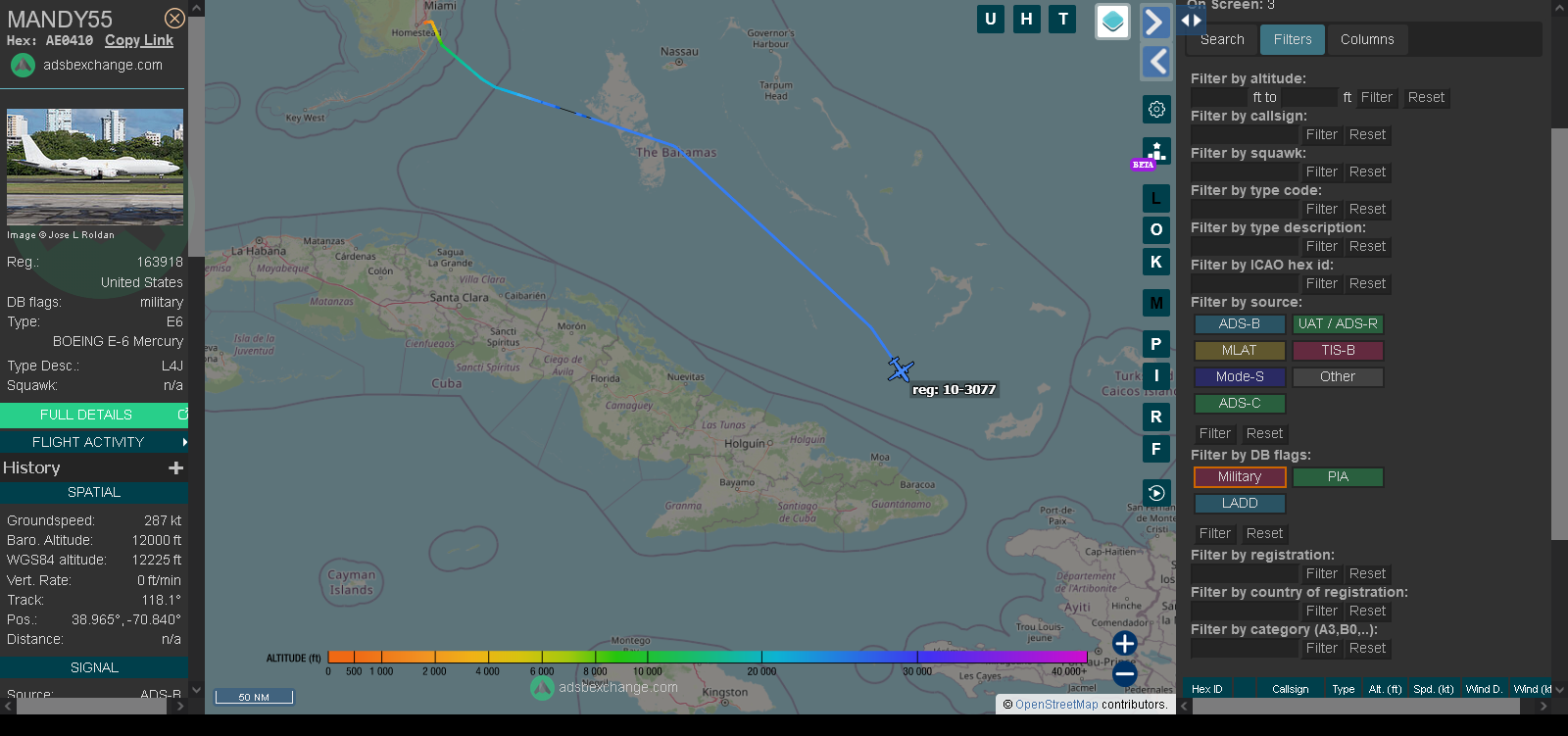Toggle the L map button
Screen dimensions: 1568x736
pyautogui.click(x=1156, y=198)
